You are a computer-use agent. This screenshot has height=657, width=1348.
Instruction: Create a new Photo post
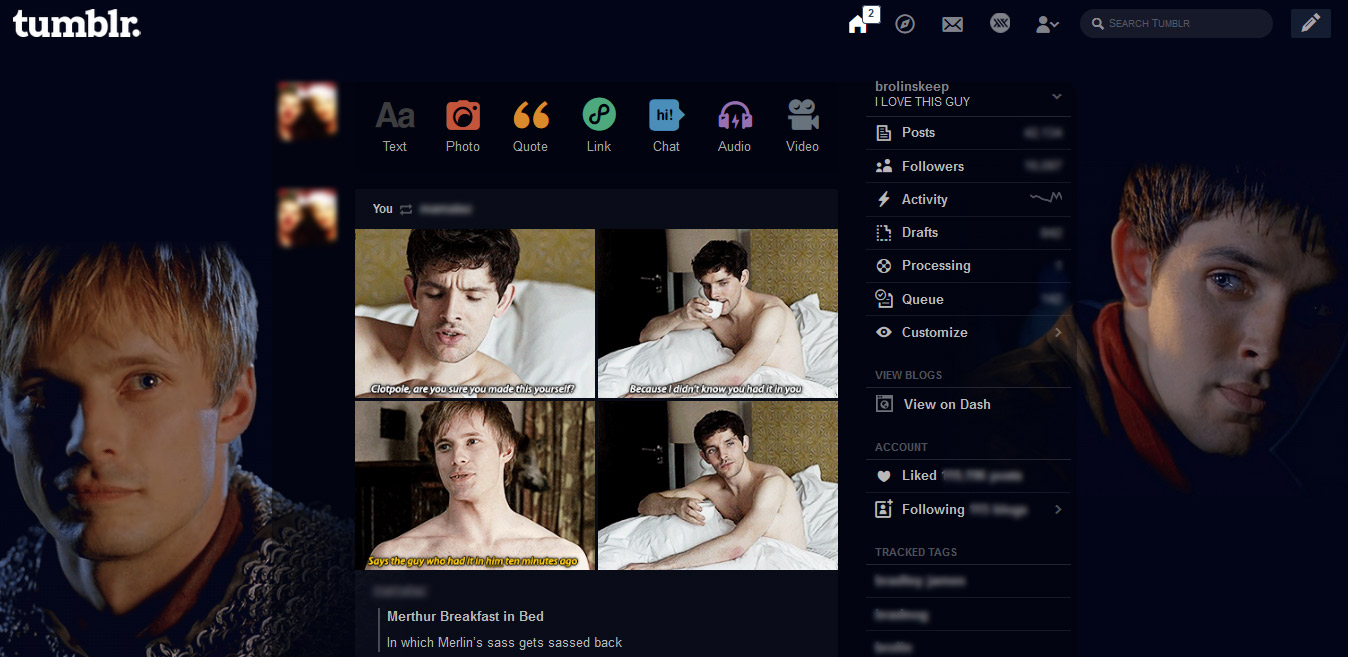[x=463, y=126]
